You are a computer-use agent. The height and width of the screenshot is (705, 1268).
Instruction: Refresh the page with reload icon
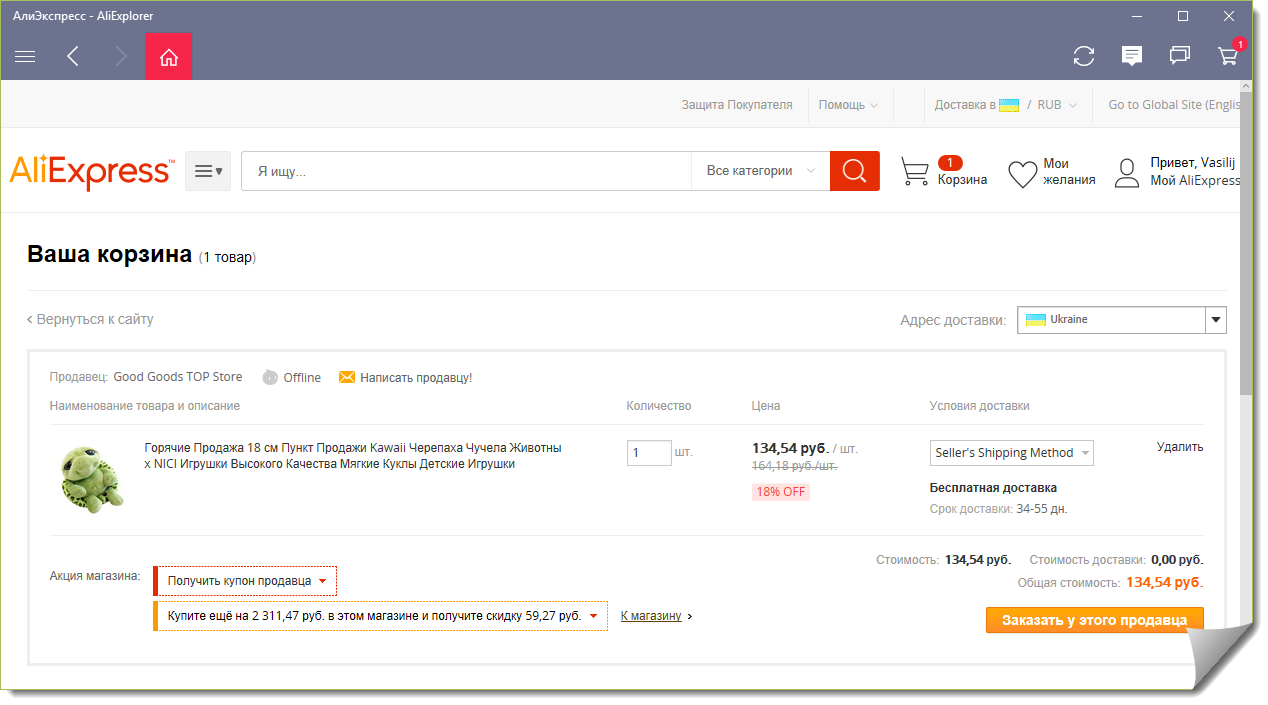[1083, 57]
